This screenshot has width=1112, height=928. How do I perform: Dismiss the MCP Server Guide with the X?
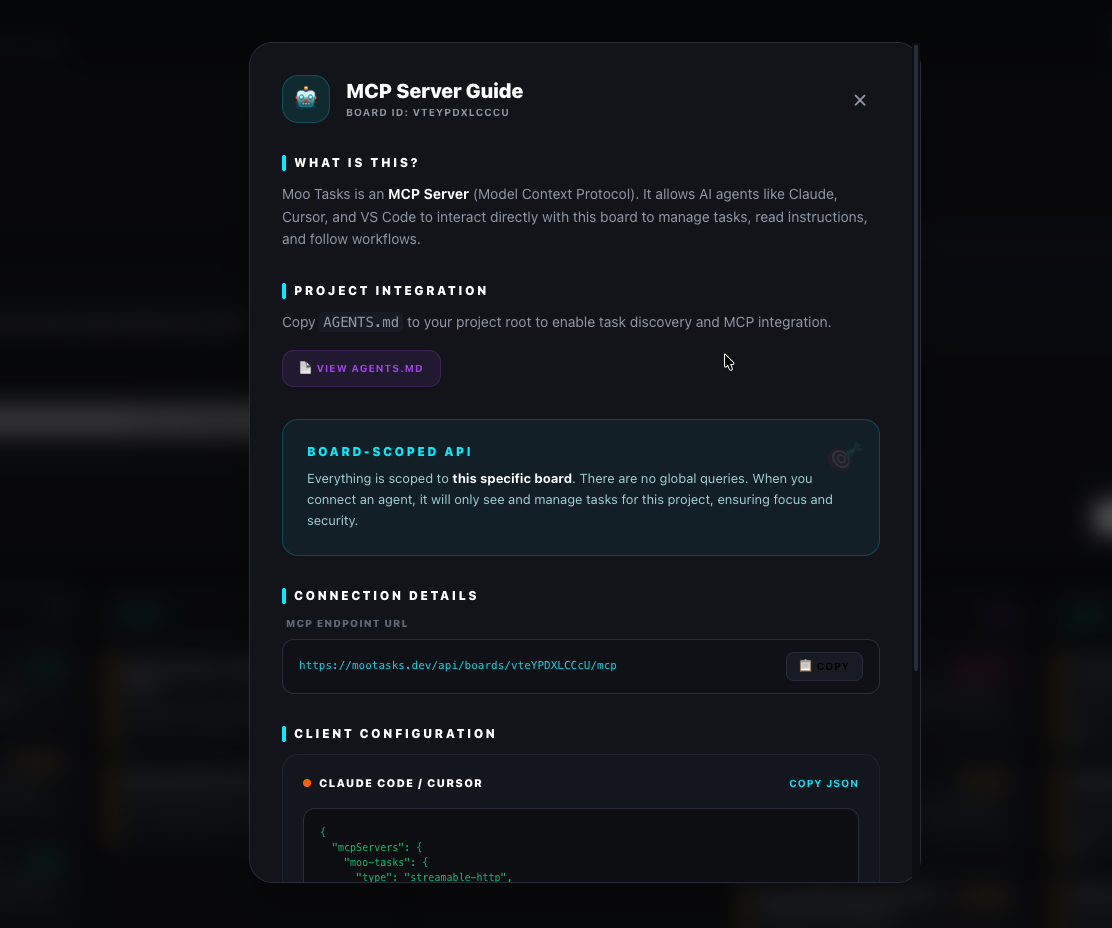[860, 100]
